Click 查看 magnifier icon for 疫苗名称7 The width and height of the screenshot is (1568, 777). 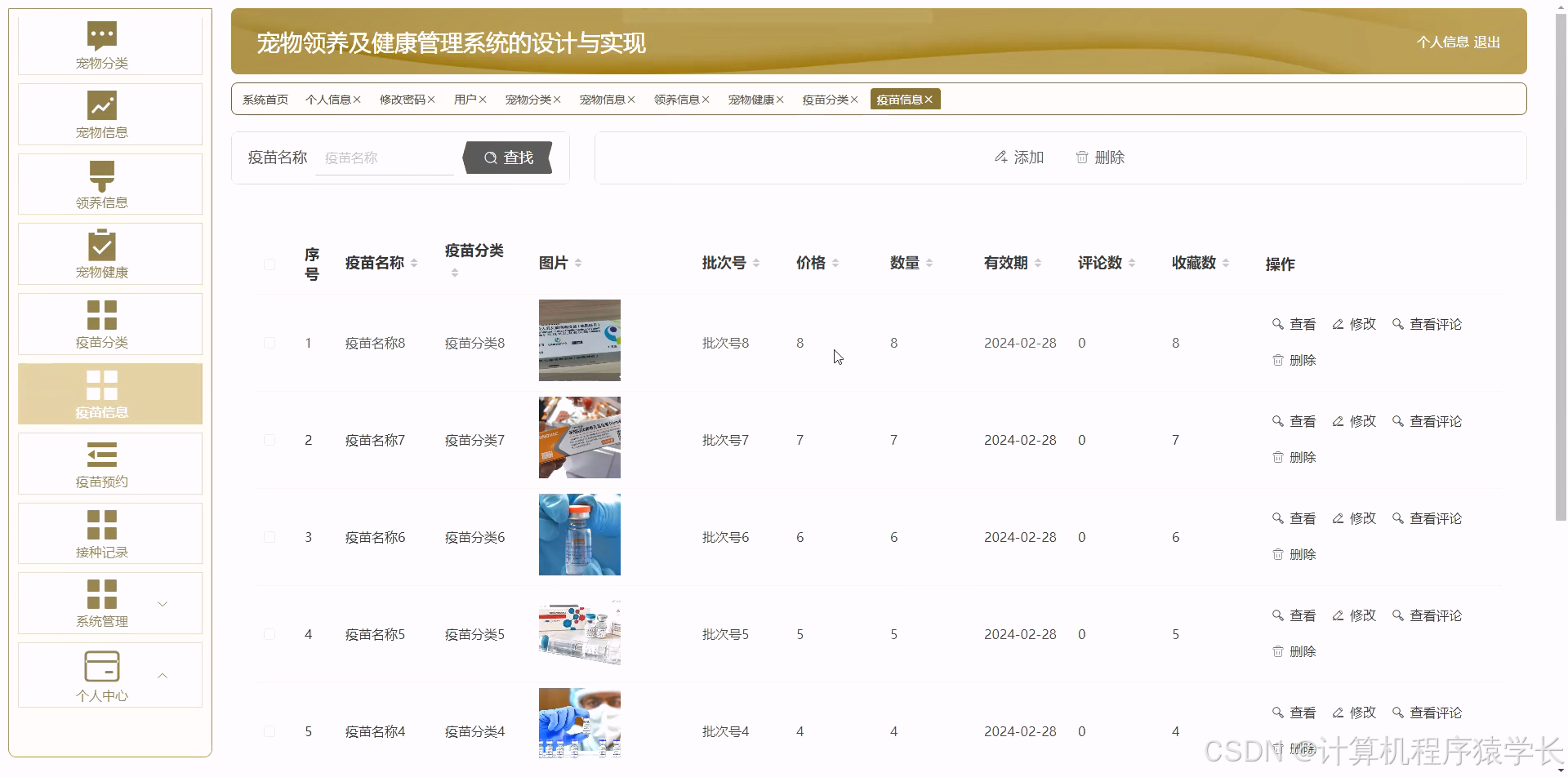1278,421
